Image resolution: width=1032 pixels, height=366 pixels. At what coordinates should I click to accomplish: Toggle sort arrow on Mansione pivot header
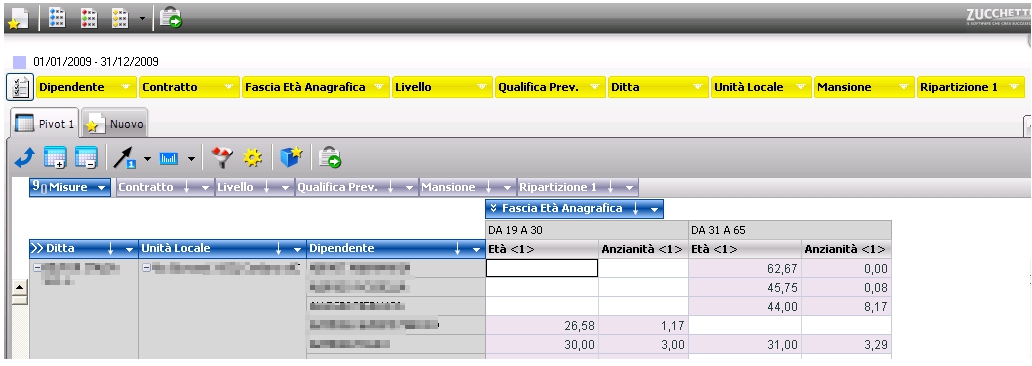(x=489, y=188)
